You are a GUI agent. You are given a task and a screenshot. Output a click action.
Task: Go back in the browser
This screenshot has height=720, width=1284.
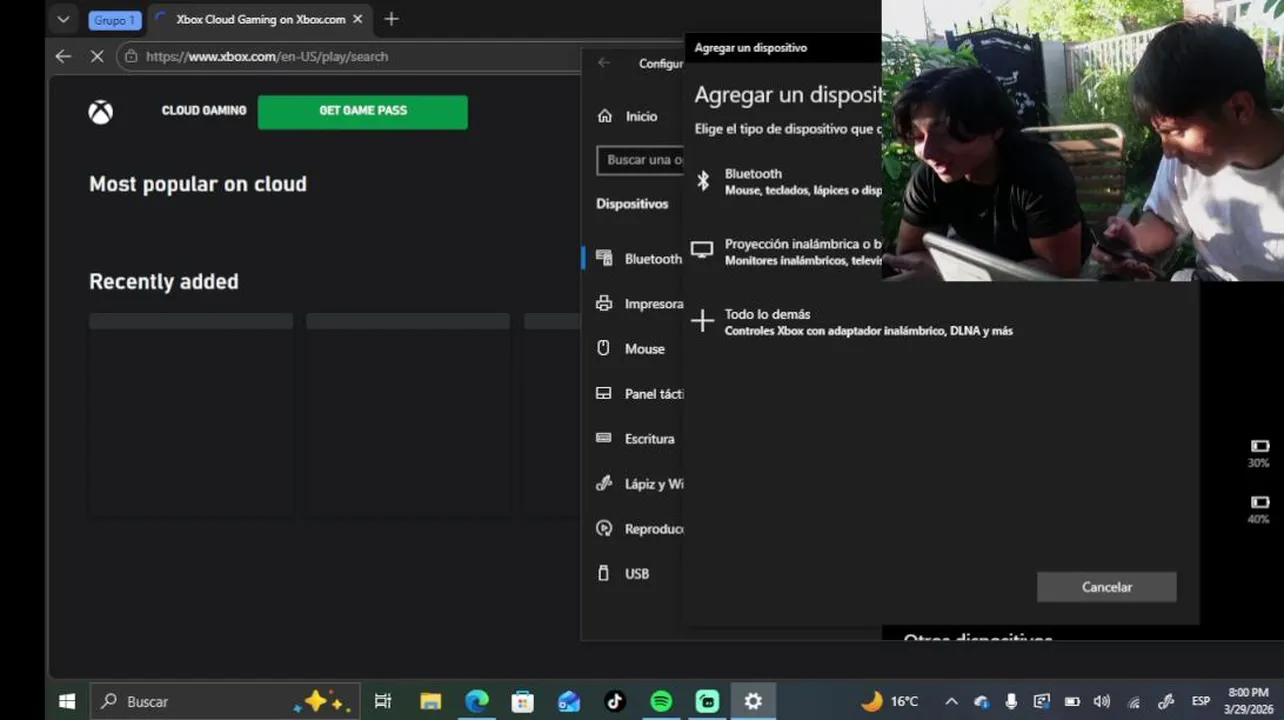tap(63, 56)
